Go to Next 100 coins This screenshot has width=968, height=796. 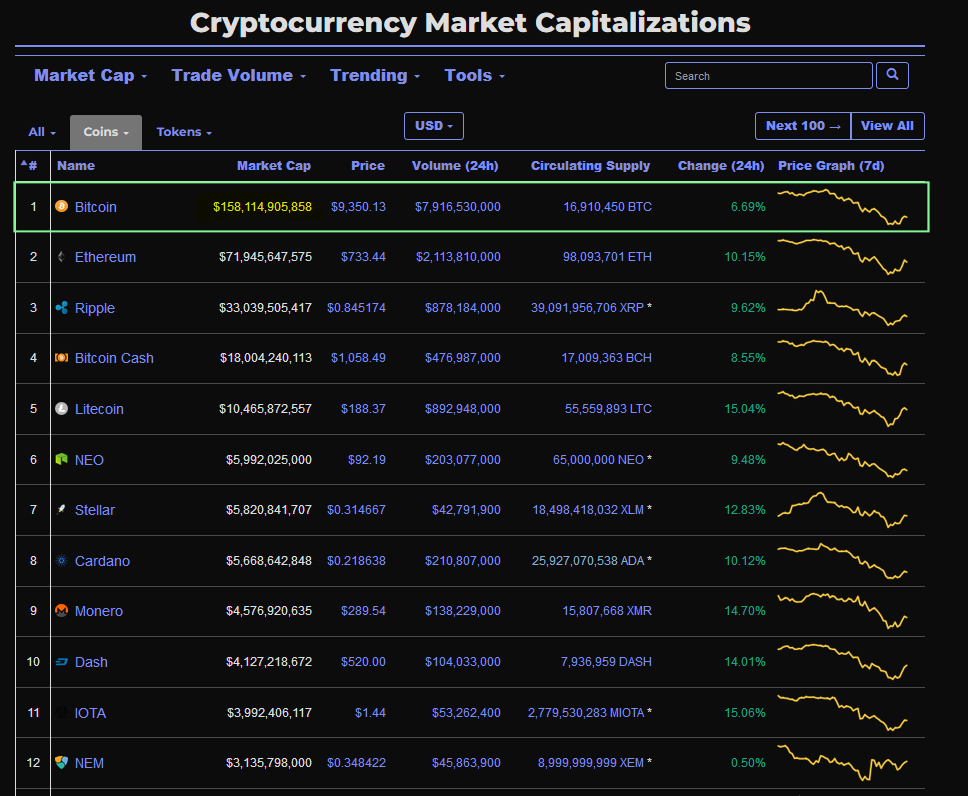803,126
